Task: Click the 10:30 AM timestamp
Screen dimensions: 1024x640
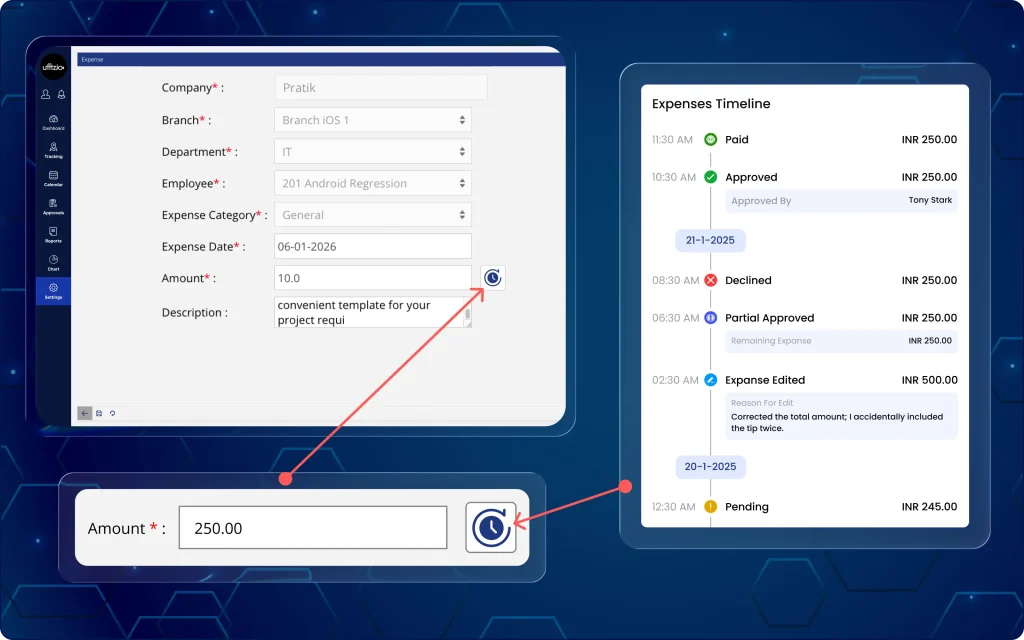Action: (673, 178)
